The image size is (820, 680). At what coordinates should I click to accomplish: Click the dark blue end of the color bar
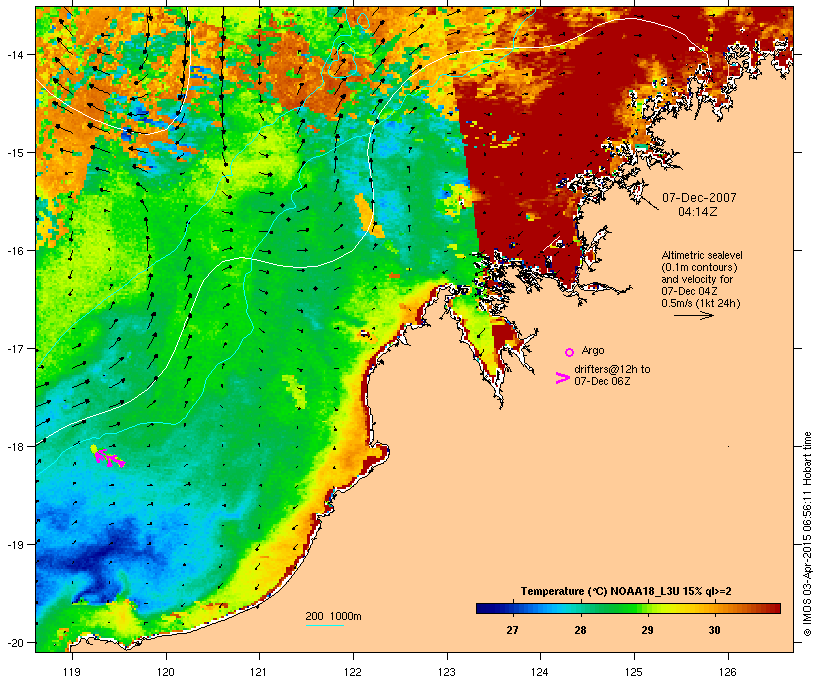pos(484,608)
